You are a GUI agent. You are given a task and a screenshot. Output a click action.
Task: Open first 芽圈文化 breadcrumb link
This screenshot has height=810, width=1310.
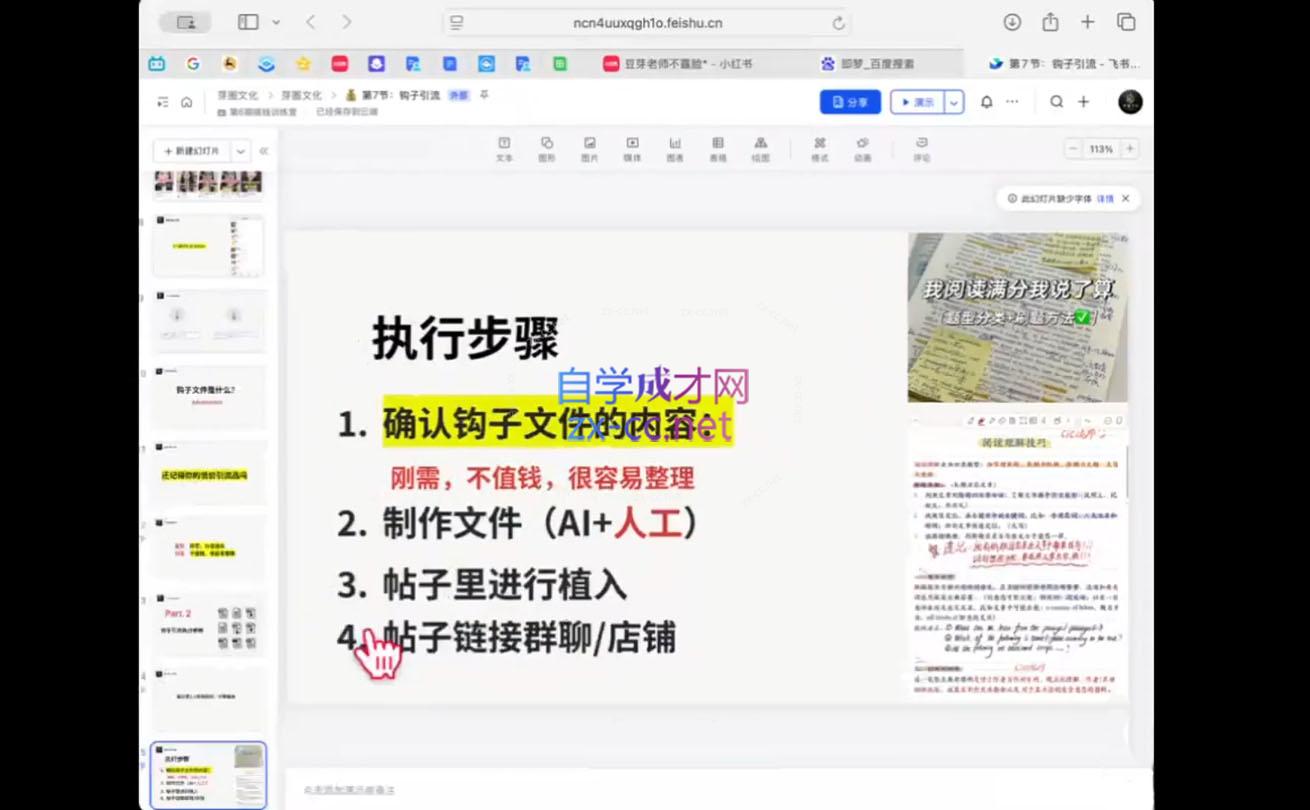[x=237, y=95]
